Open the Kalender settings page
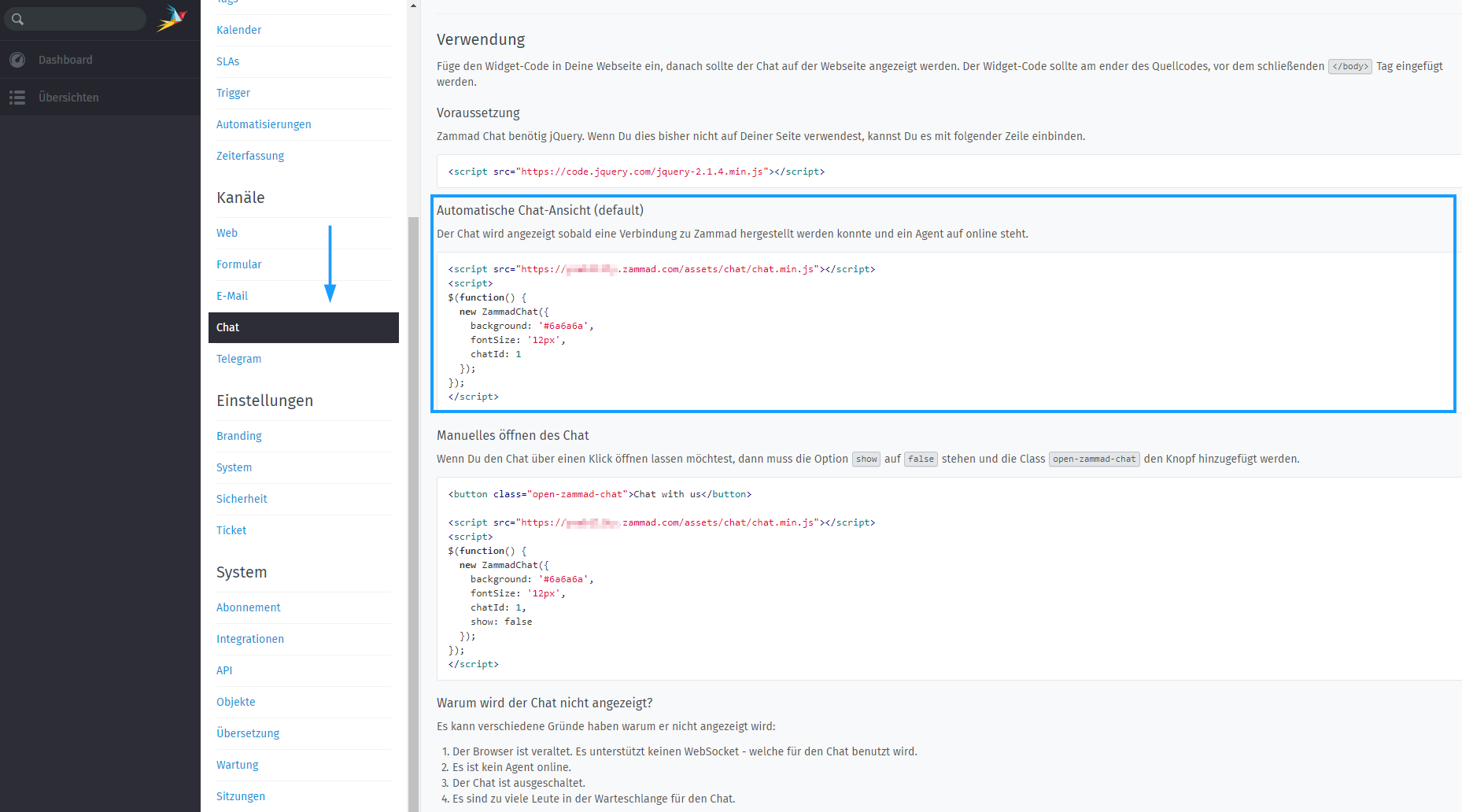1462x812 pixels. pyautogui.click(x=238, y=30)
